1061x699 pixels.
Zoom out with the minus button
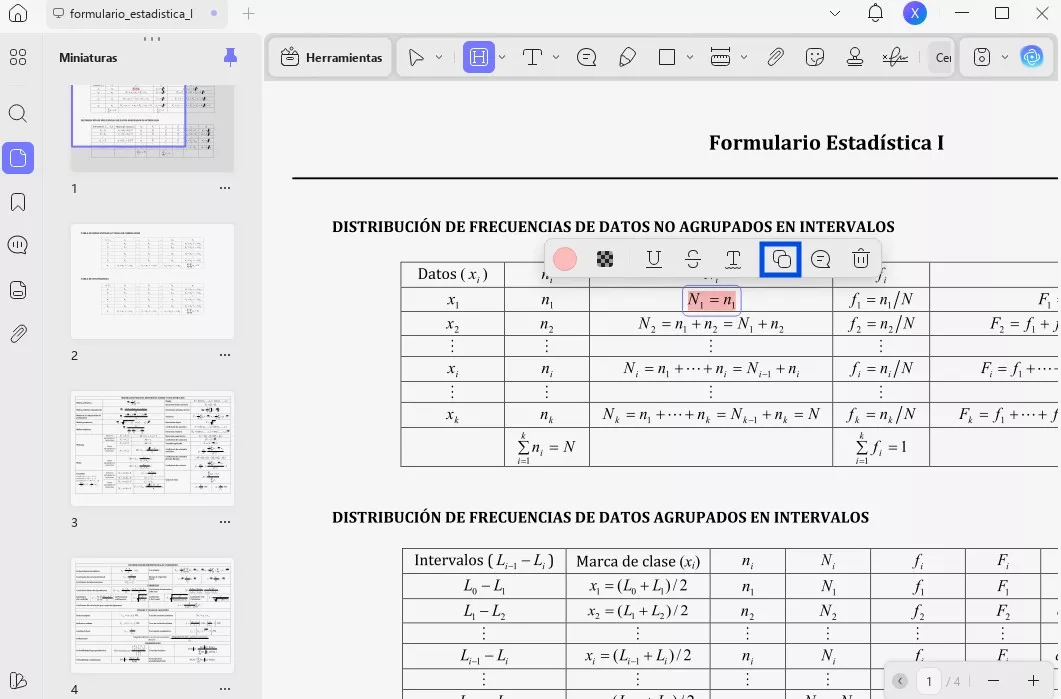click(x=993, y=681)
